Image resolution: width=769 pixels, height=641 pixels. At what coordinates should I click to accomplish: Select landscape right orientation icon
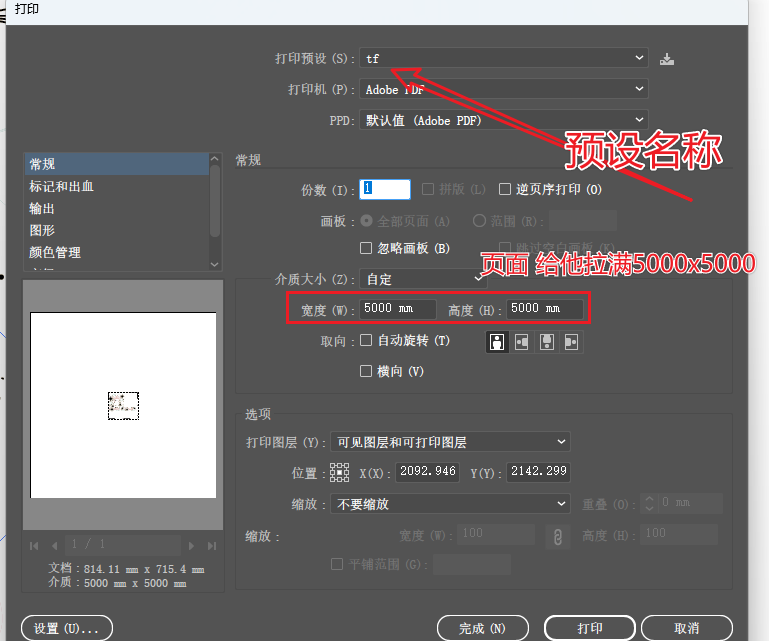click(x=570, y=342)
